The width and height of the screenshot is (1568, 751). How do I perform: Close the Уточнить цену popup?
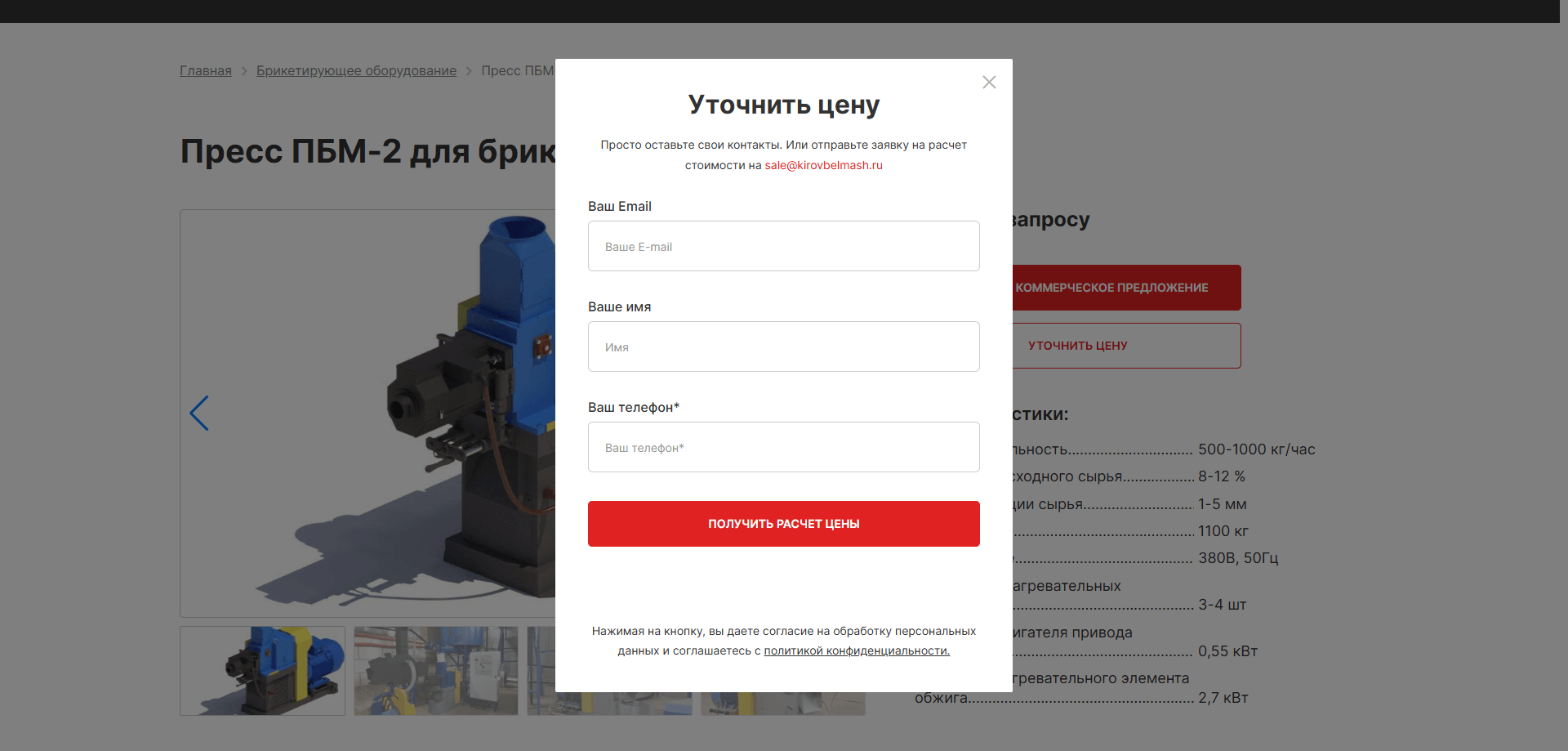[989, 83]
